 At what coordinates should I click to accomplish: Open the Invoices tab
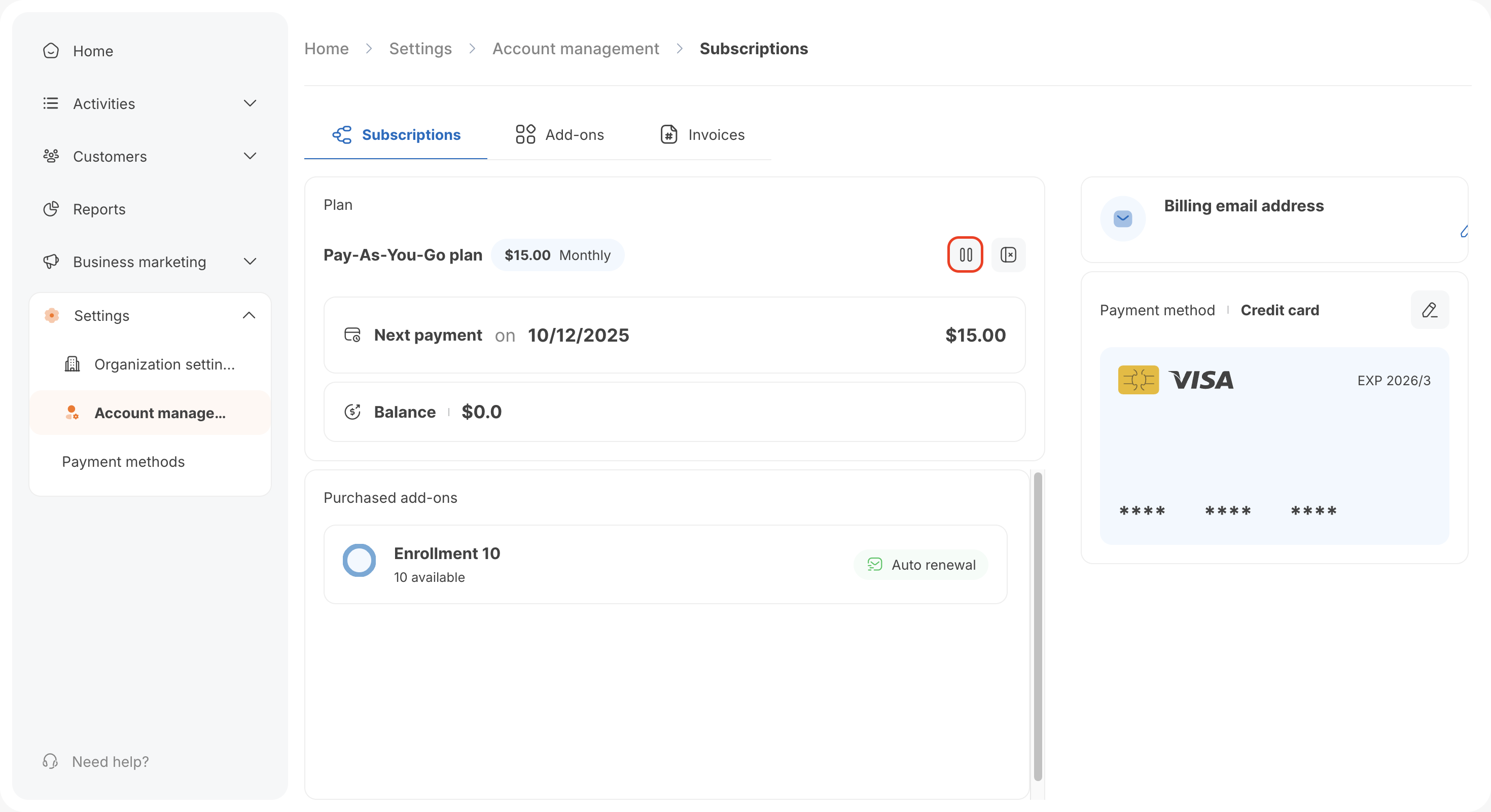(x=702, y=135)
